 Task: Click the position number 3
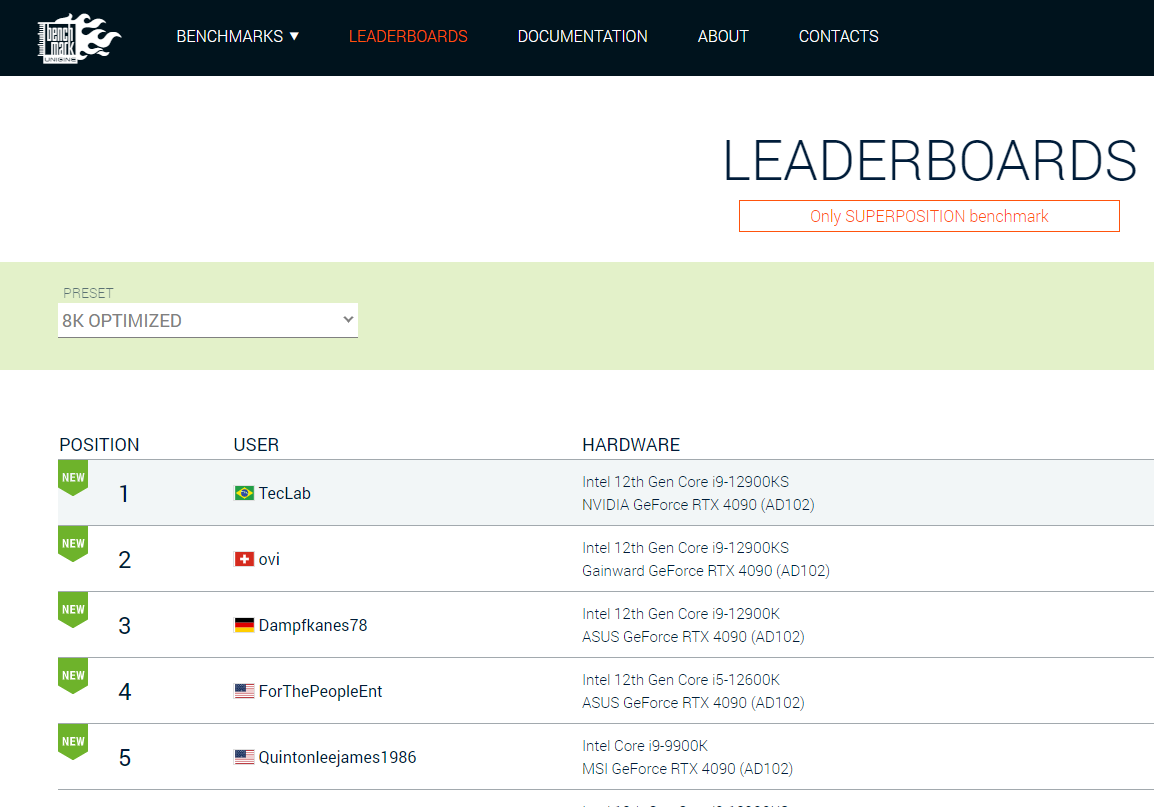(x=124, y=625)
